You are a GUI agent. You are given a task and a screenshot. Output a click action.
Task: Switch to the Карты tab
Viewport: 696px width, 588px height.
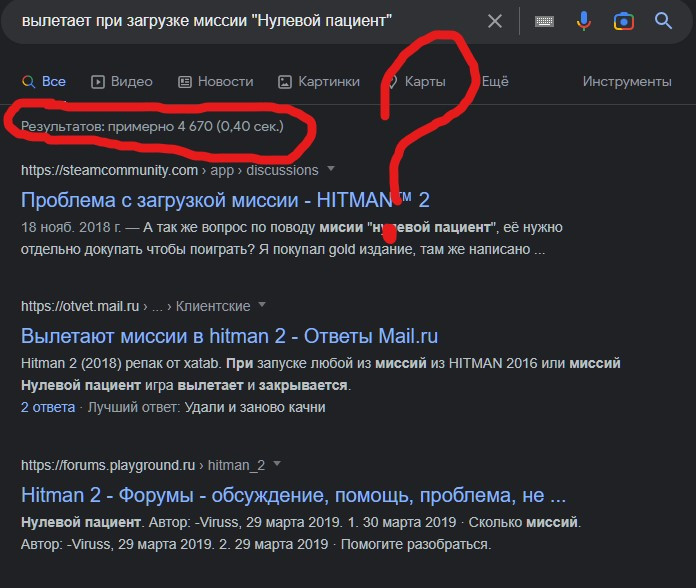(417, 82)
